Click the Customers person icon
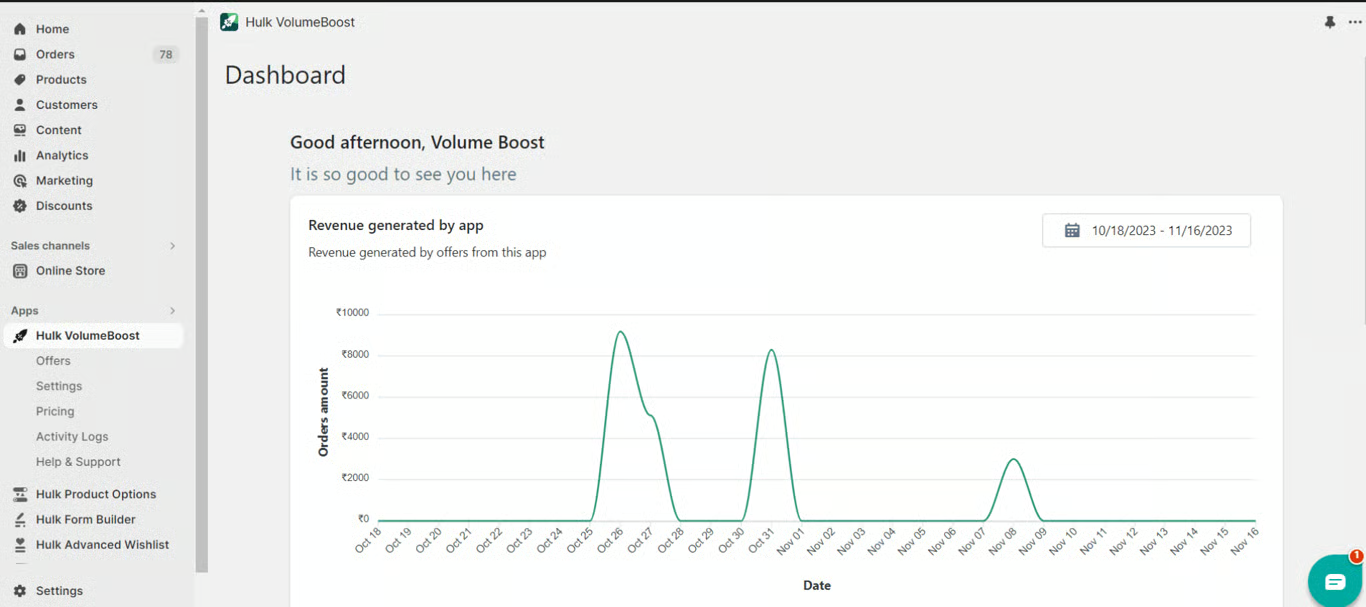The width and height of the screenshot is (1366, 607). click(x=20, y=104)
